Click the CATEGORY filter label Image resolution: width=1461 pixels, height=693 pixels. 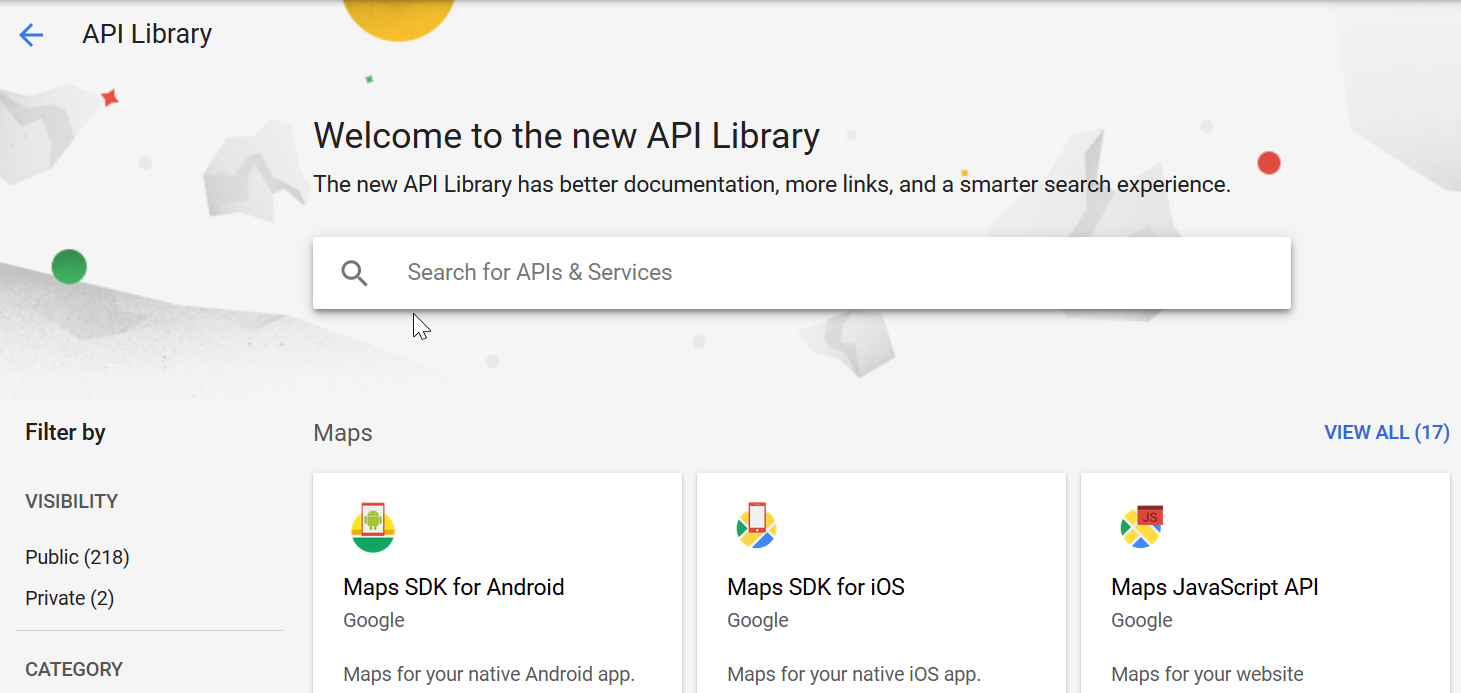[x=74, y=669]
